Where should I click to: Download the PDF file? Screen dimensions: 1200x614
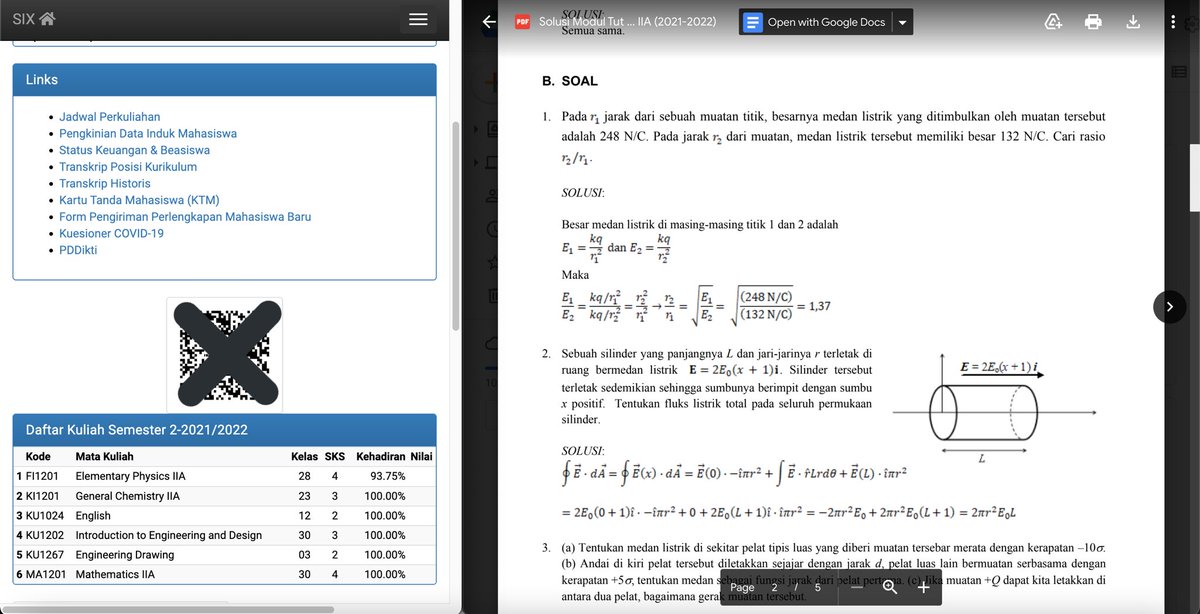click(x=1133, y=22)
